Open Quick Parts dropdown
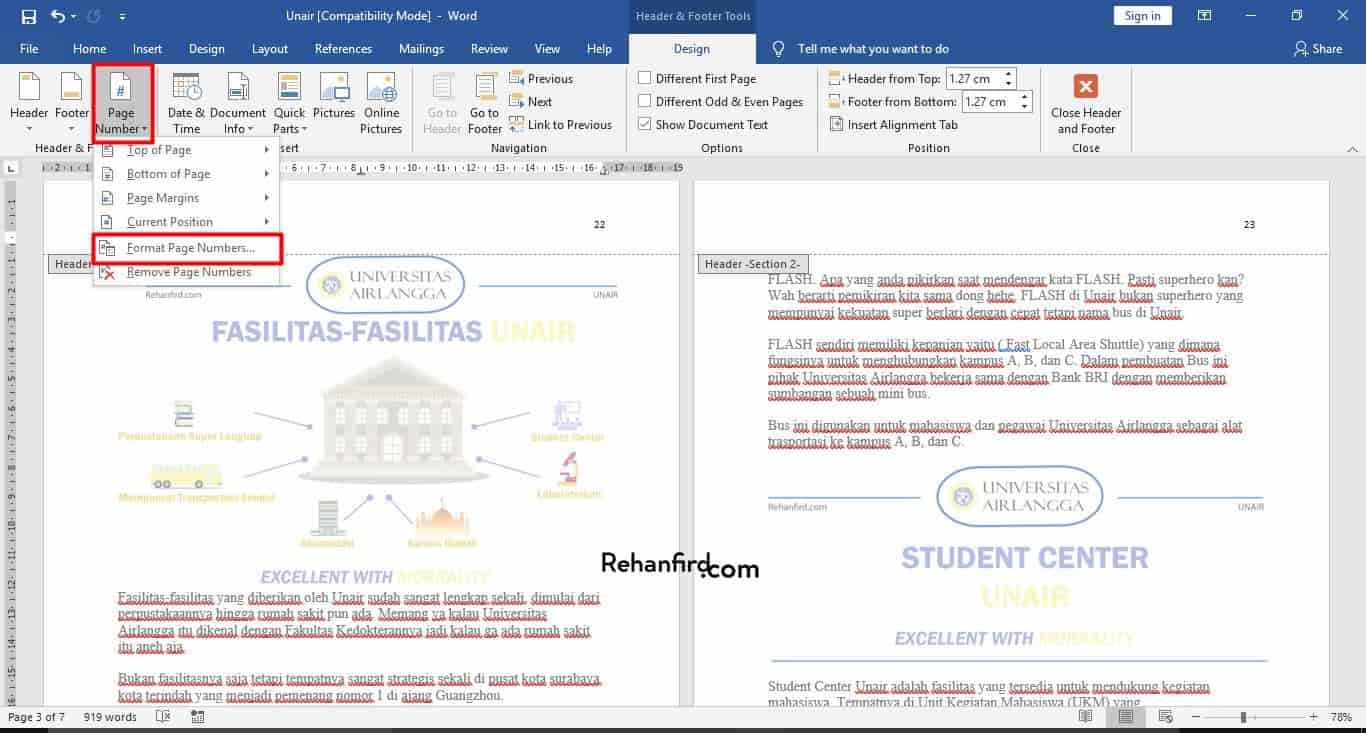Viewport: 1366px width, 733px height. point(290,104)
